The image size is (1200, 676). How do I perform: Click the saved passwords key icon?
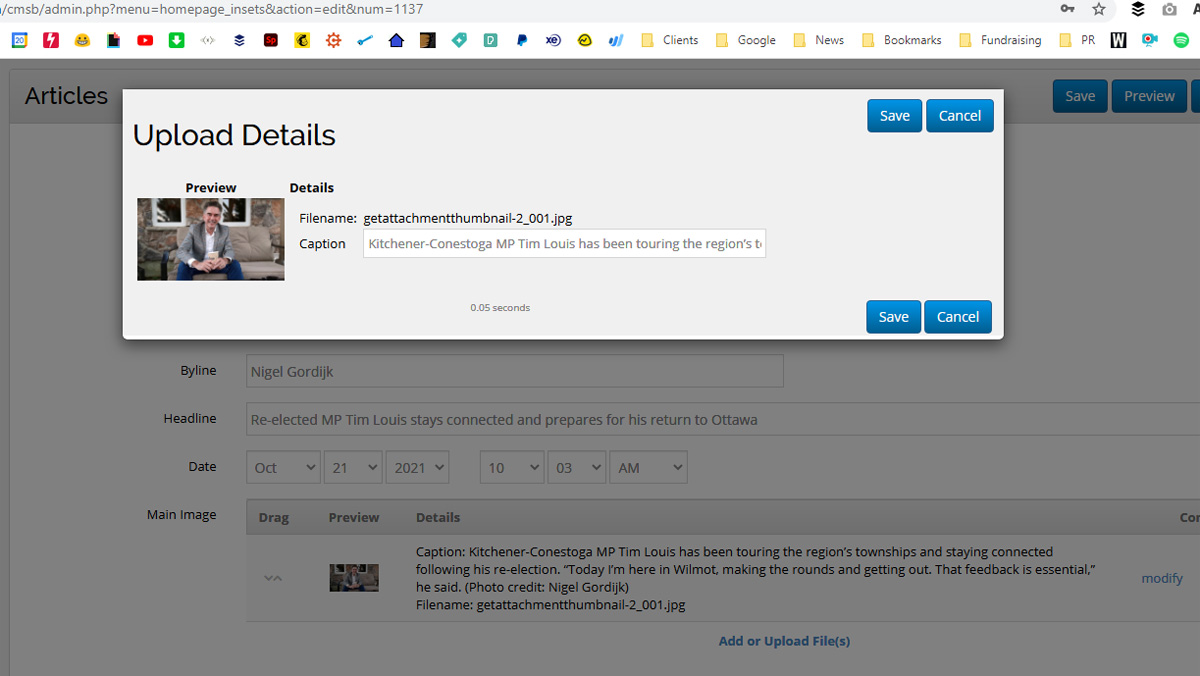tap(1068, 9)
